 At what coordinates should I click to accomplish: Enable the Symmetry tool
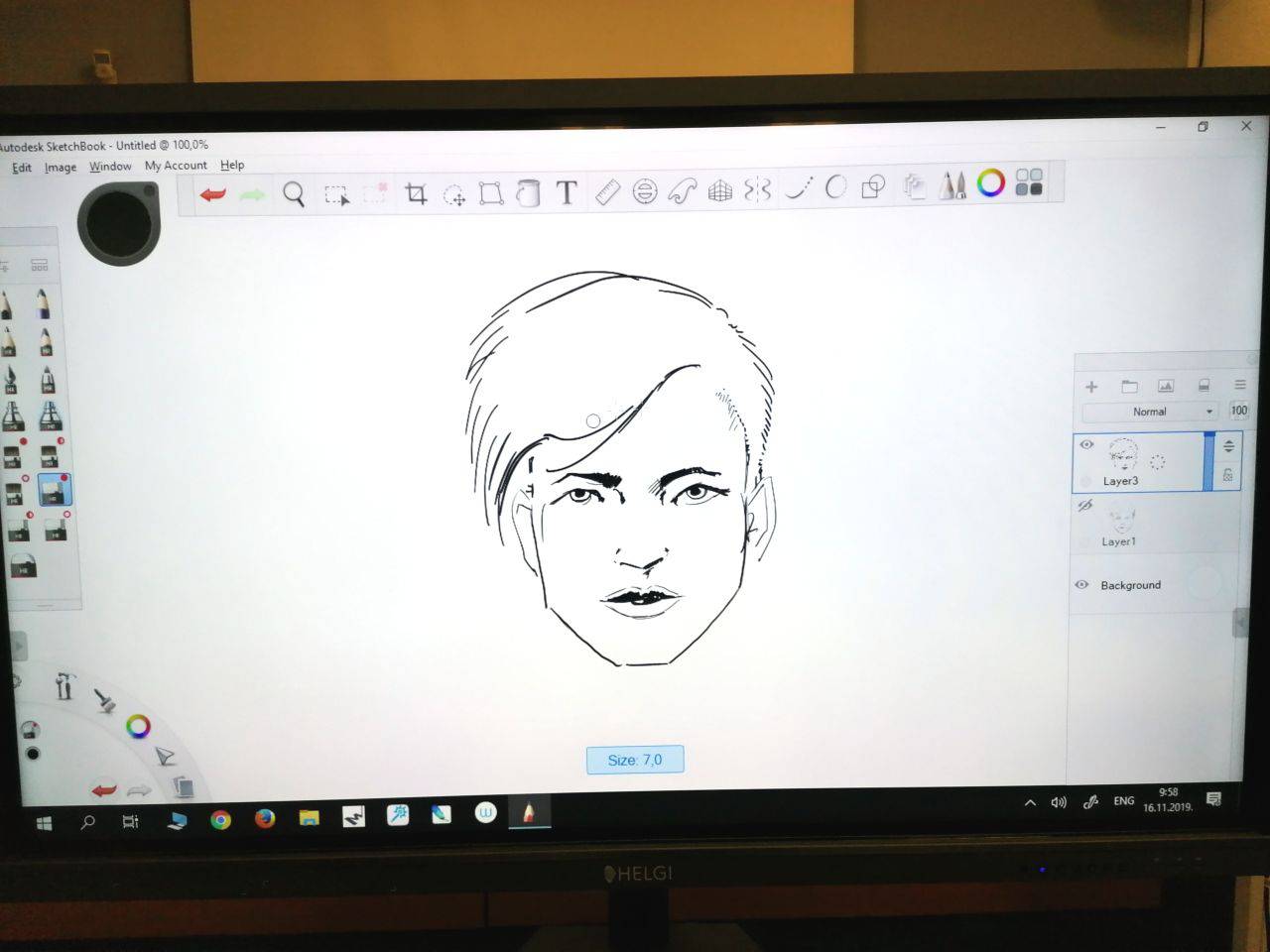click(x=758, y=189)
